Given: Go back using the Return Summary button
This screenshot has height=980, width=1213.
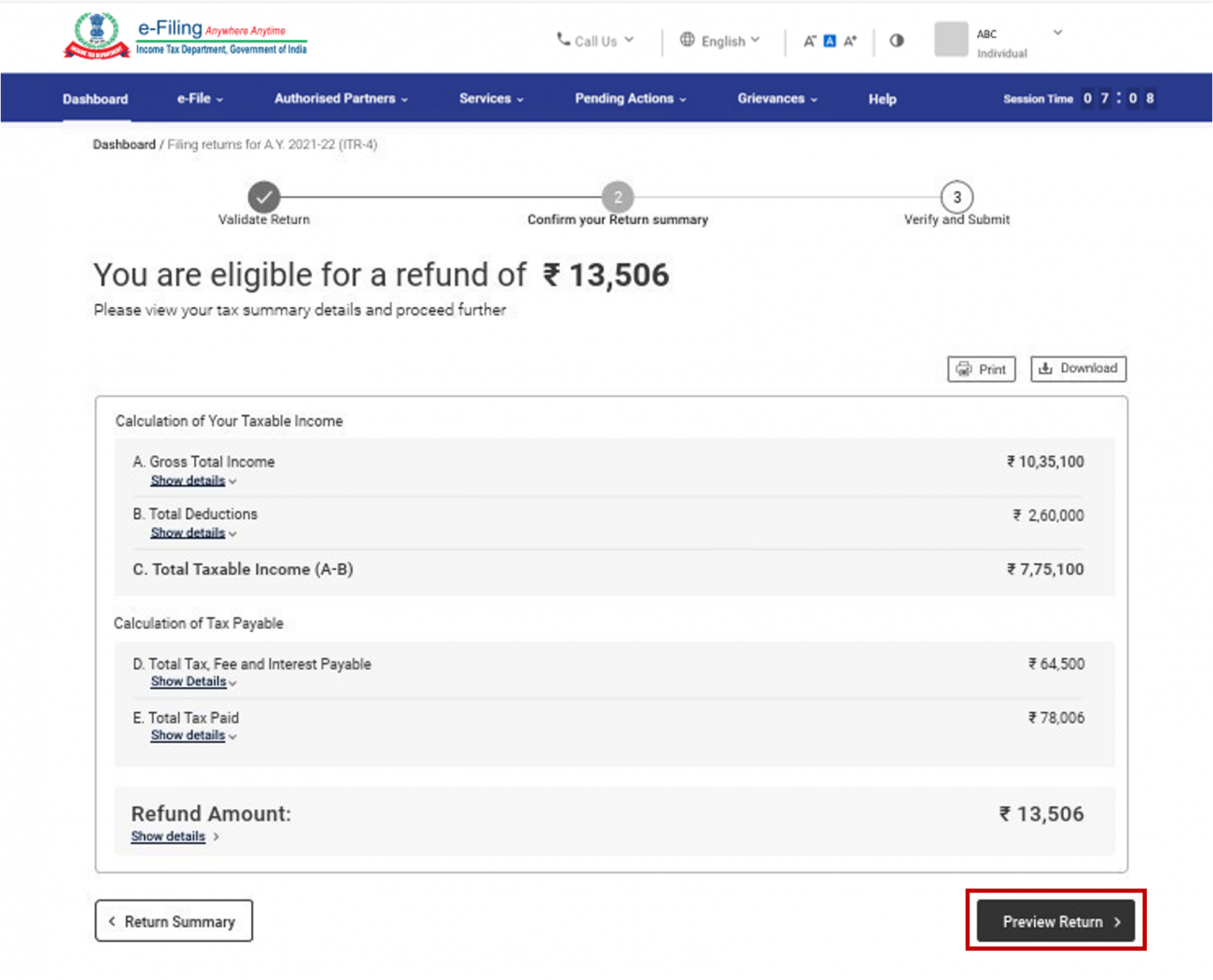Looking at the screenshot, I should click(174, 921).
